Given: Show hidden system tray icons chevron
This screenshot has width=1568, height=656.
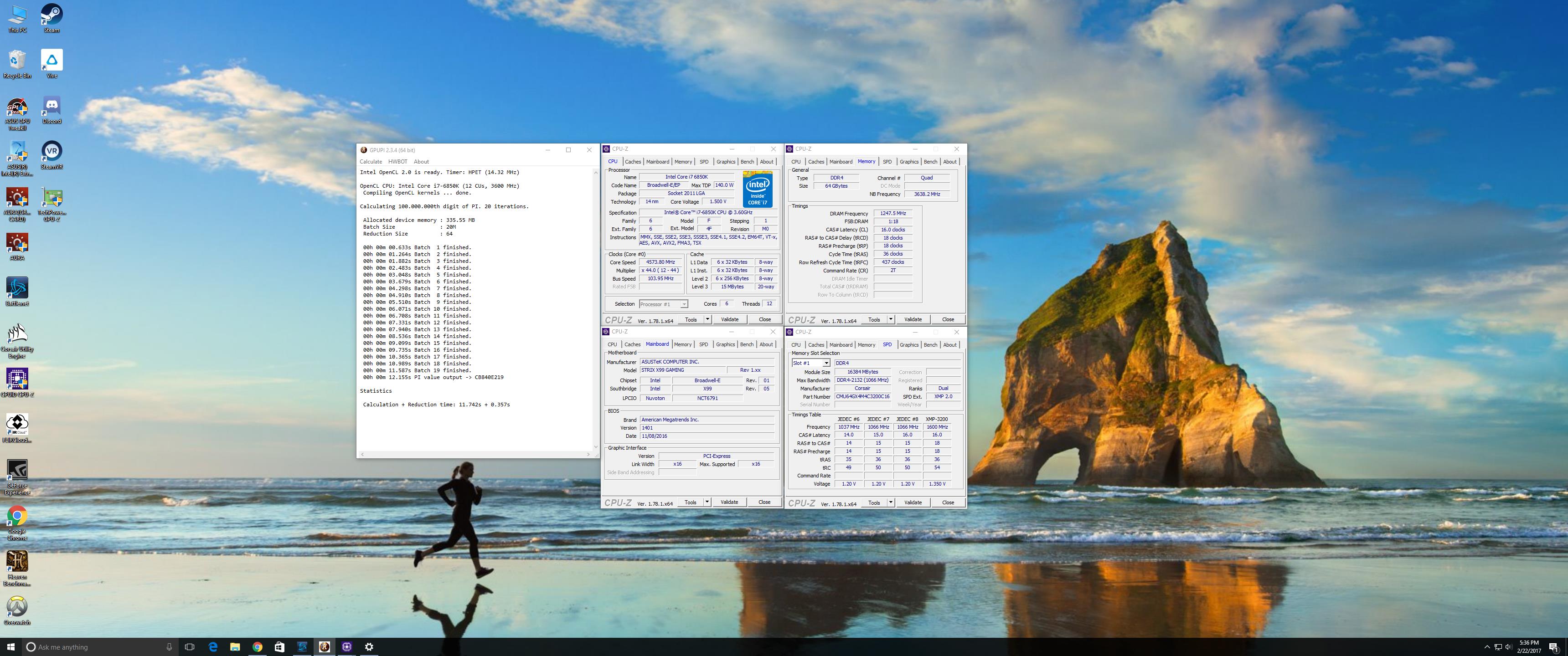Looking at the screenshot, I should (x=1487, y=647).
